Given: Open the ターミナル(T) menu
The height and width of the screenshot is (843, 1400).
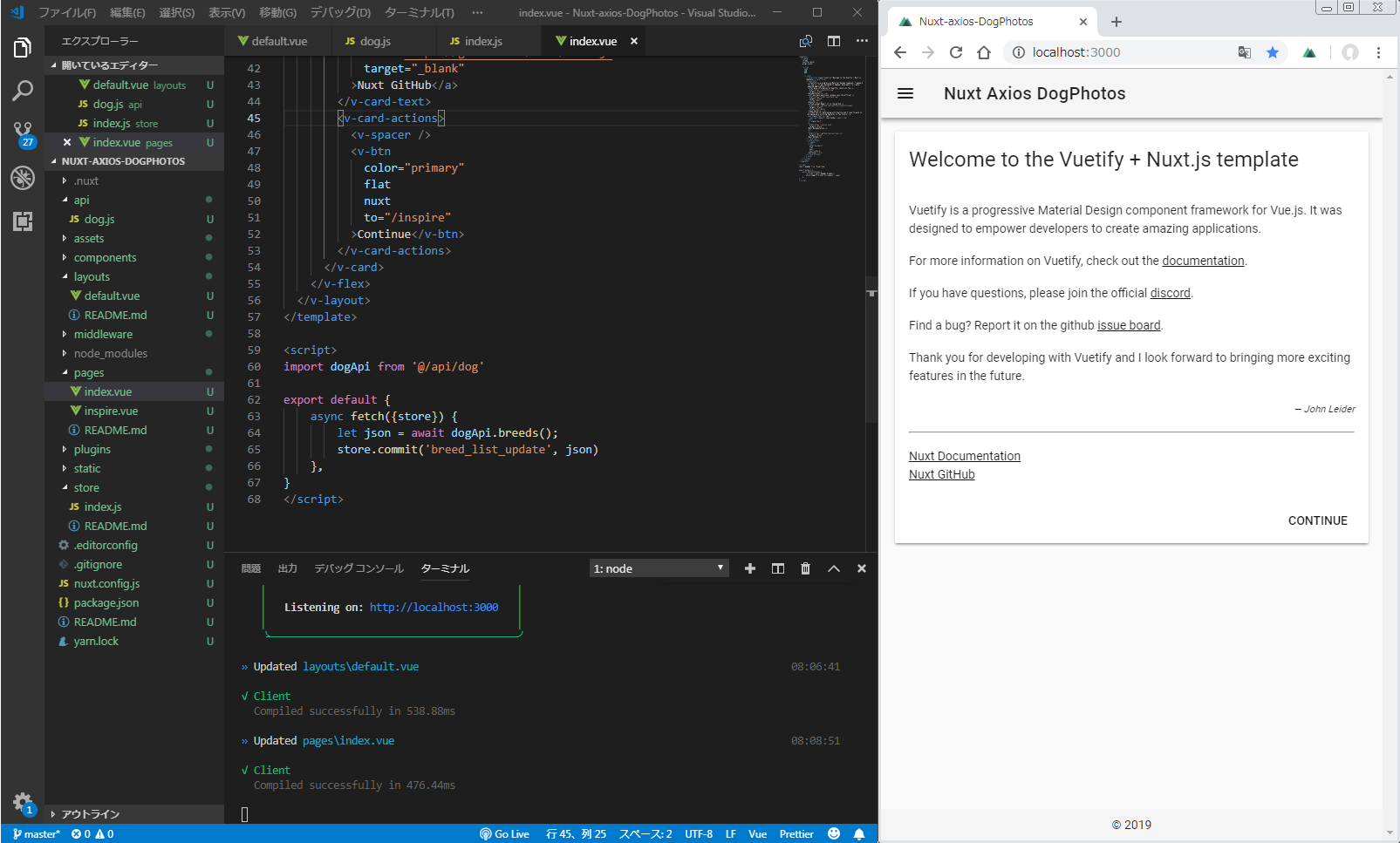Looking at the screenshot, I should click(x=419, y=12).
